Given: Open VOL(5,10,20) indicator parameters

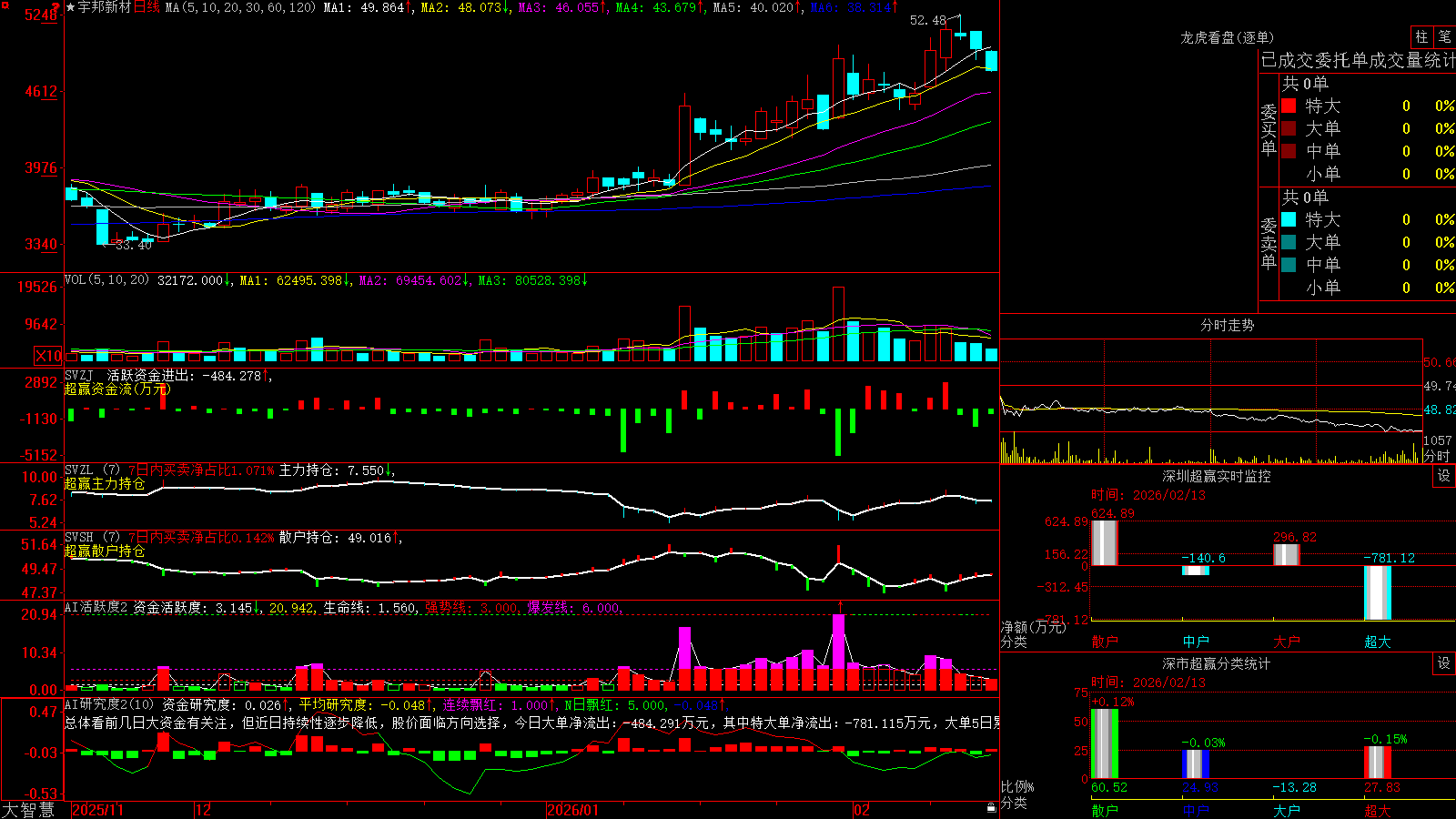Looking at the screenshot, I should click(106, 280).
